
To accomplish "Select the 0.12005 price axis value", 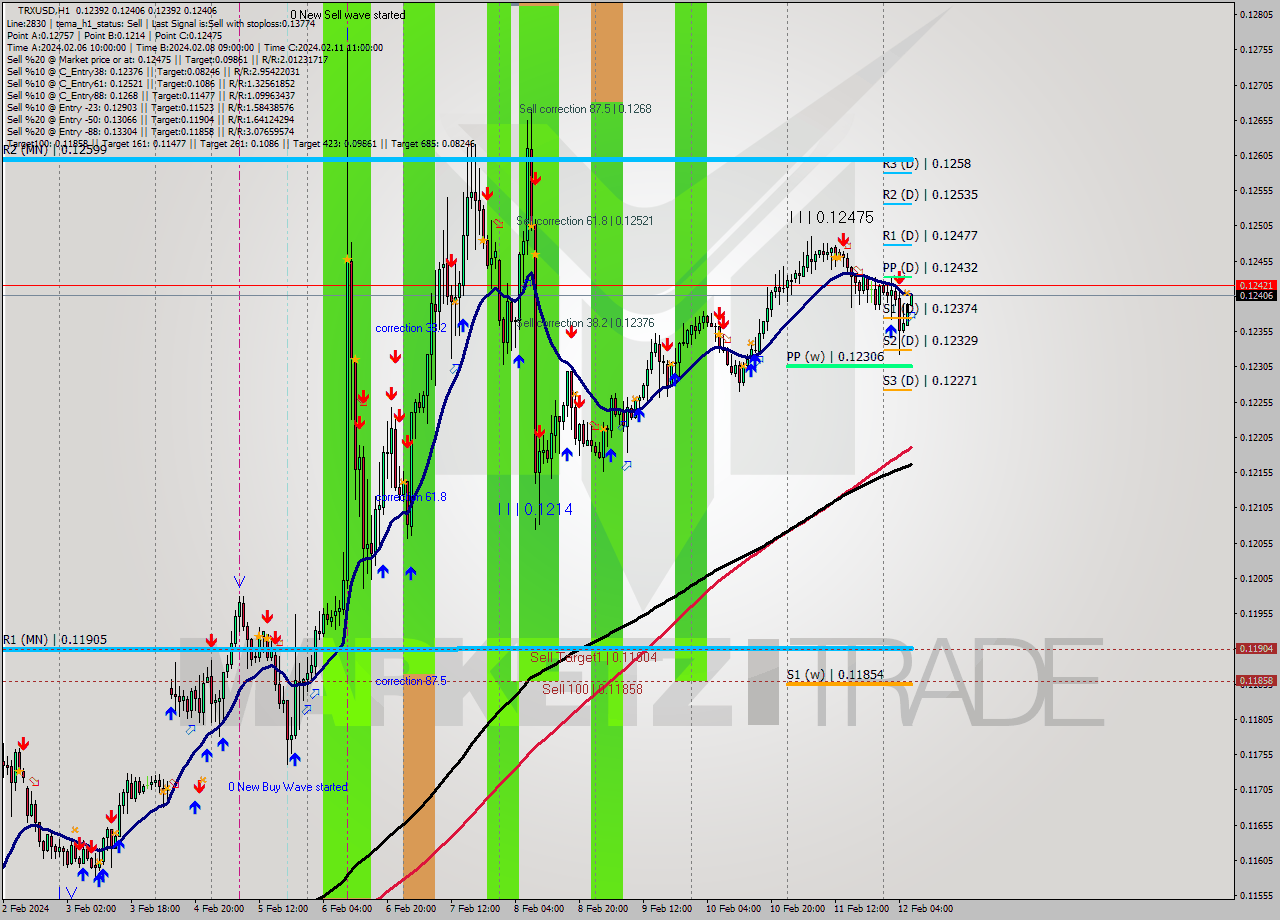I will pos(1256,578).
